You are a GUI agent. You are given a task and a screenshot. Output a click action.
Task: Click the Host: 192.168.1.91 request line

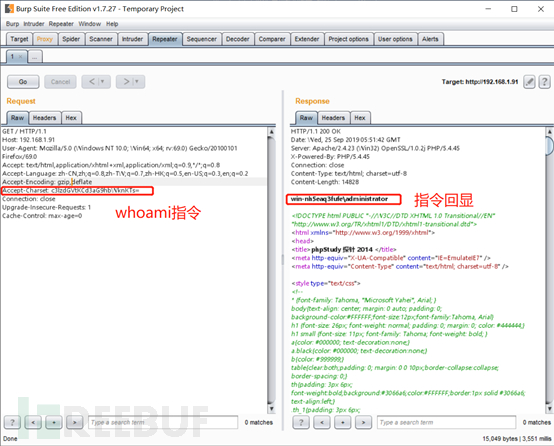(29, 140)
